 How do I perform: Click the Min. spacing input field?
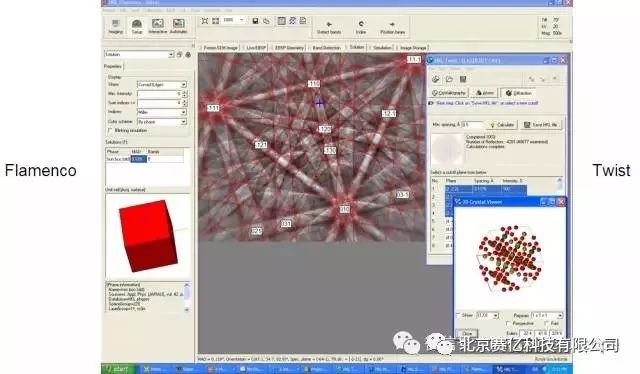pos(472,125)
